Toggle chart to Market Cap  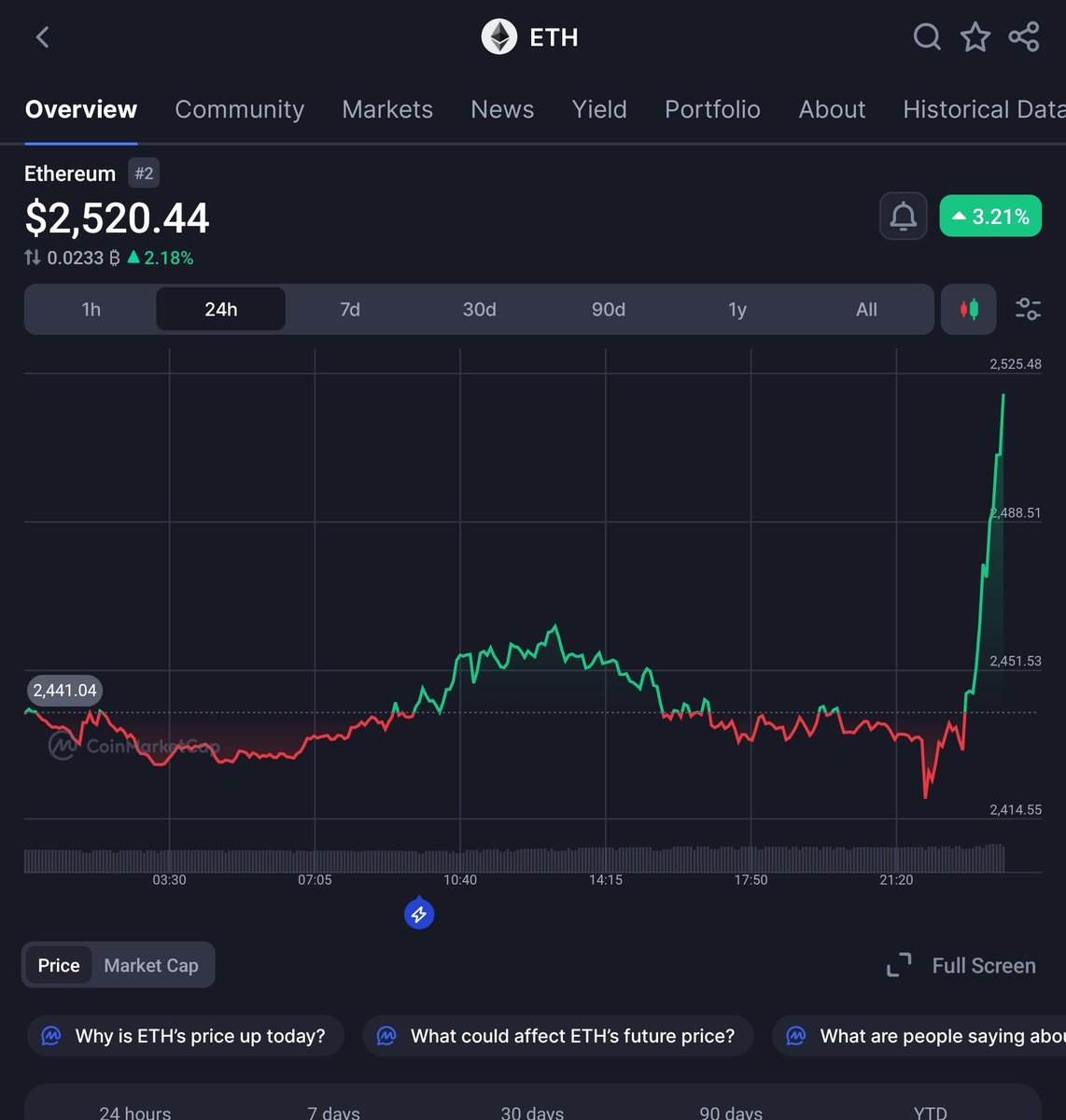[151, 965]
